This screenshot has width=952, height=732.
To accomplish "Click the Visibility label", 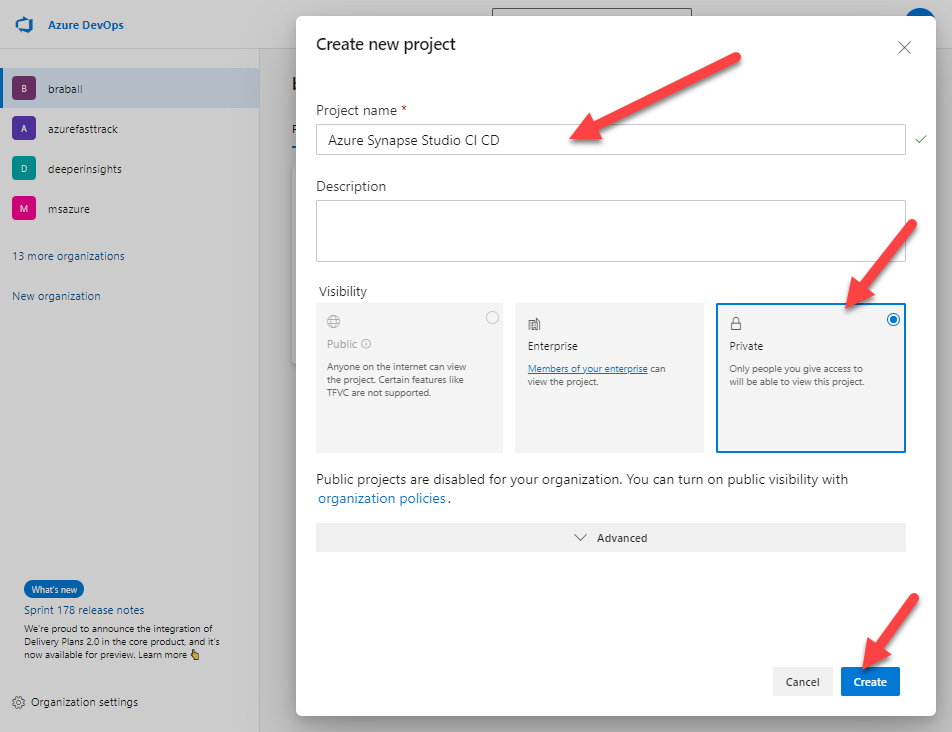I will 343,291.
